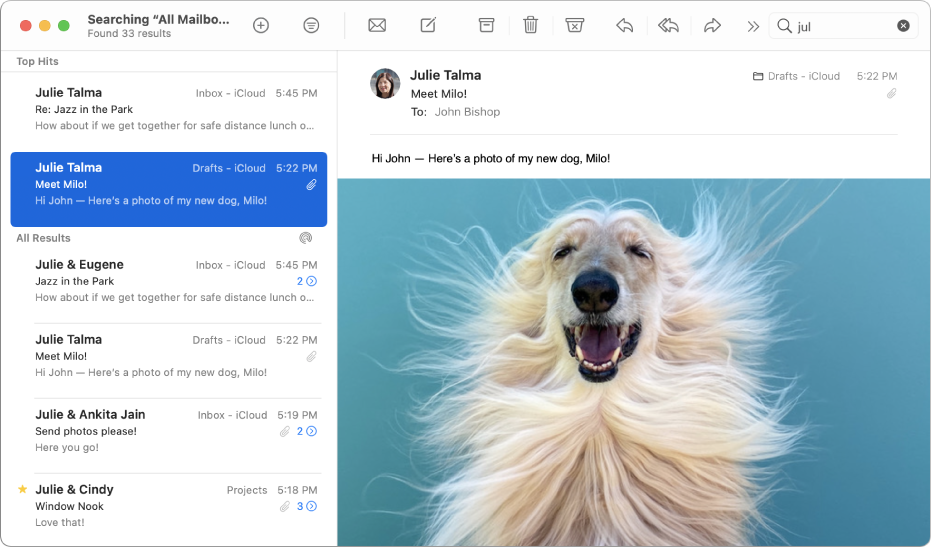Viewport: 931px width, 548px height.
Task: Click the search magnifier icon
Action: (784, 26)
